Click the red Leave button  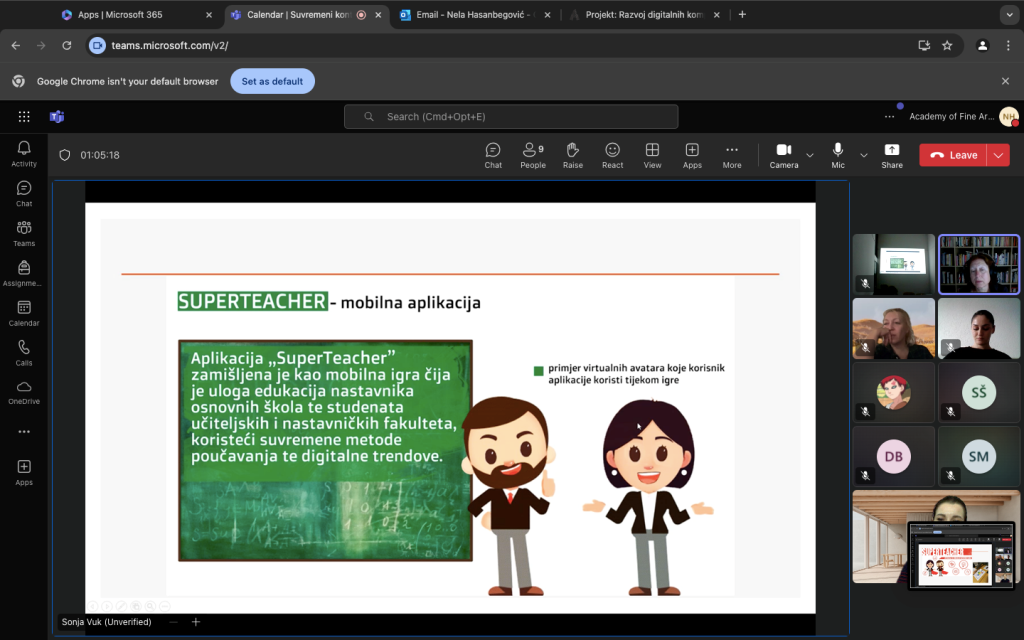[953, 155]
